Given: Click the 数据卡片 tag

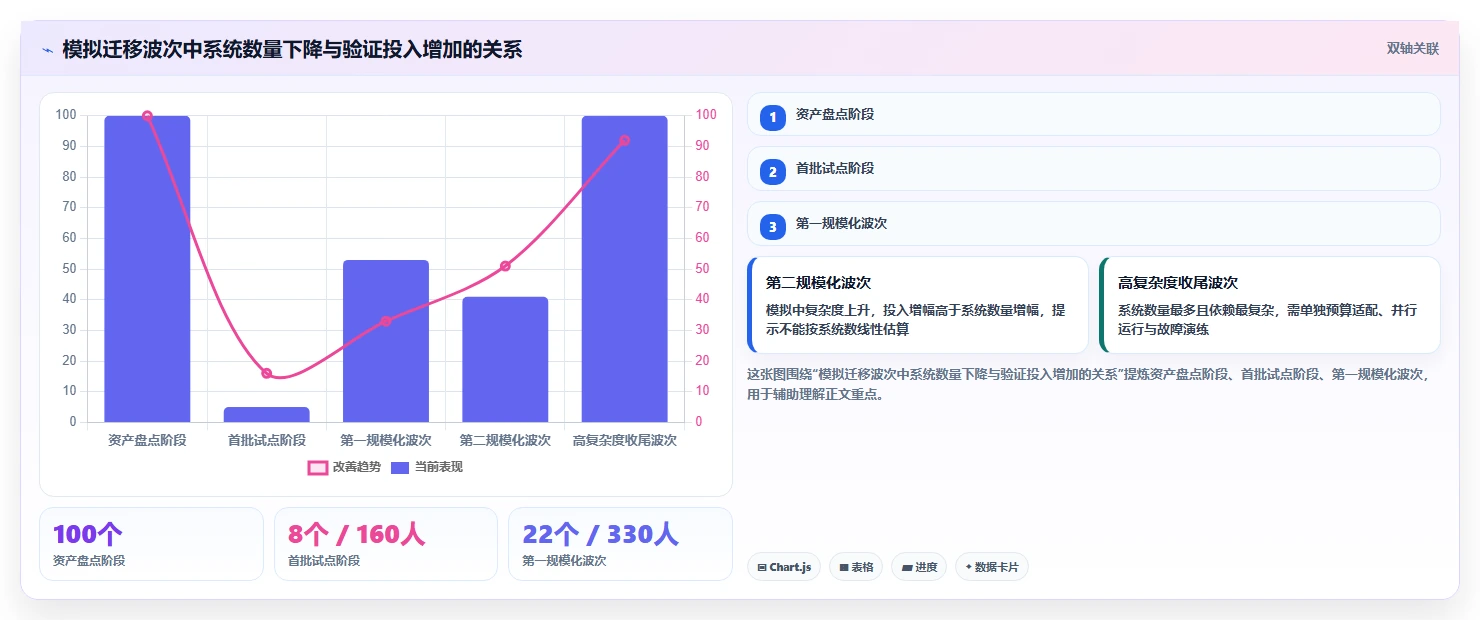Looking at the screenshot, I should tap(991, 567).
